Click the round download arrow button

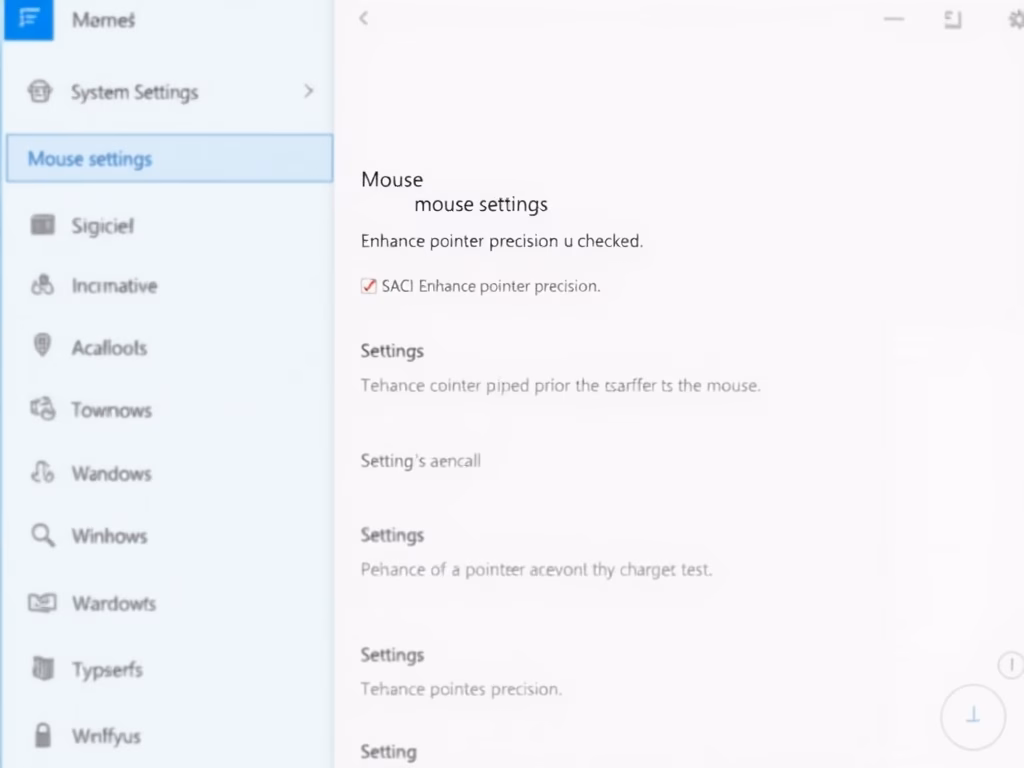tap(972, 716)
